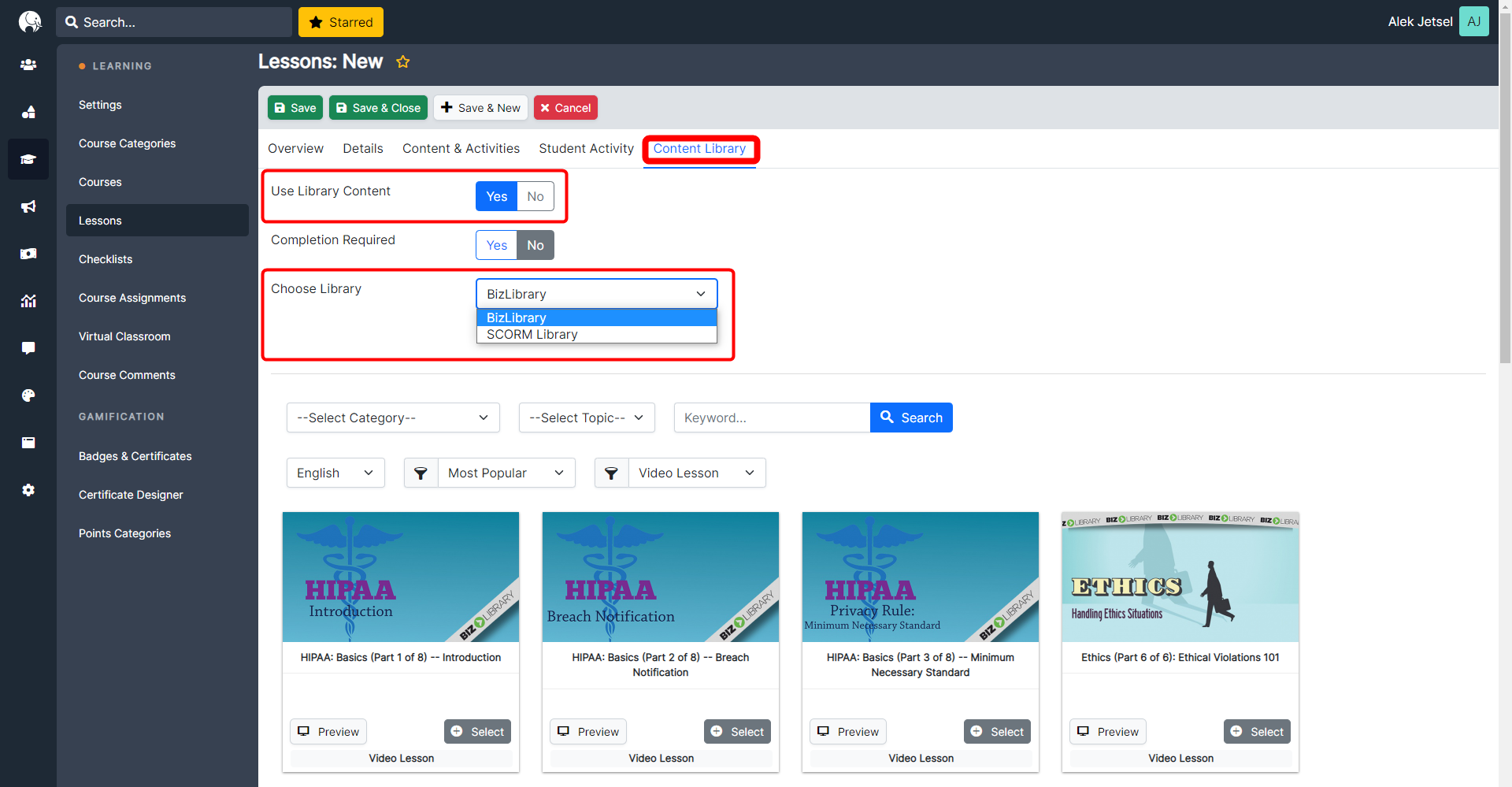The height and width of the screenshot is (787, 1512).
Task: Preview Ethics Part 6 Ethical Violations 101
Action: [x=1108, y=732]
